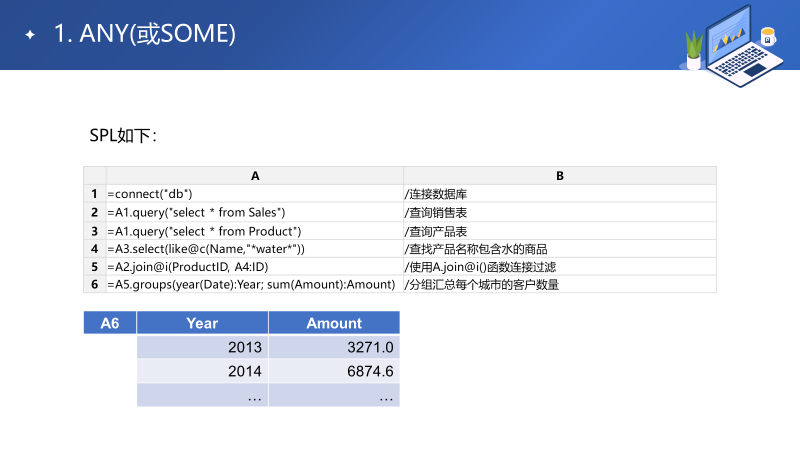The image size is (800, 450).
Task: Select column header A in the SPL grid
Action: point(255,176)
